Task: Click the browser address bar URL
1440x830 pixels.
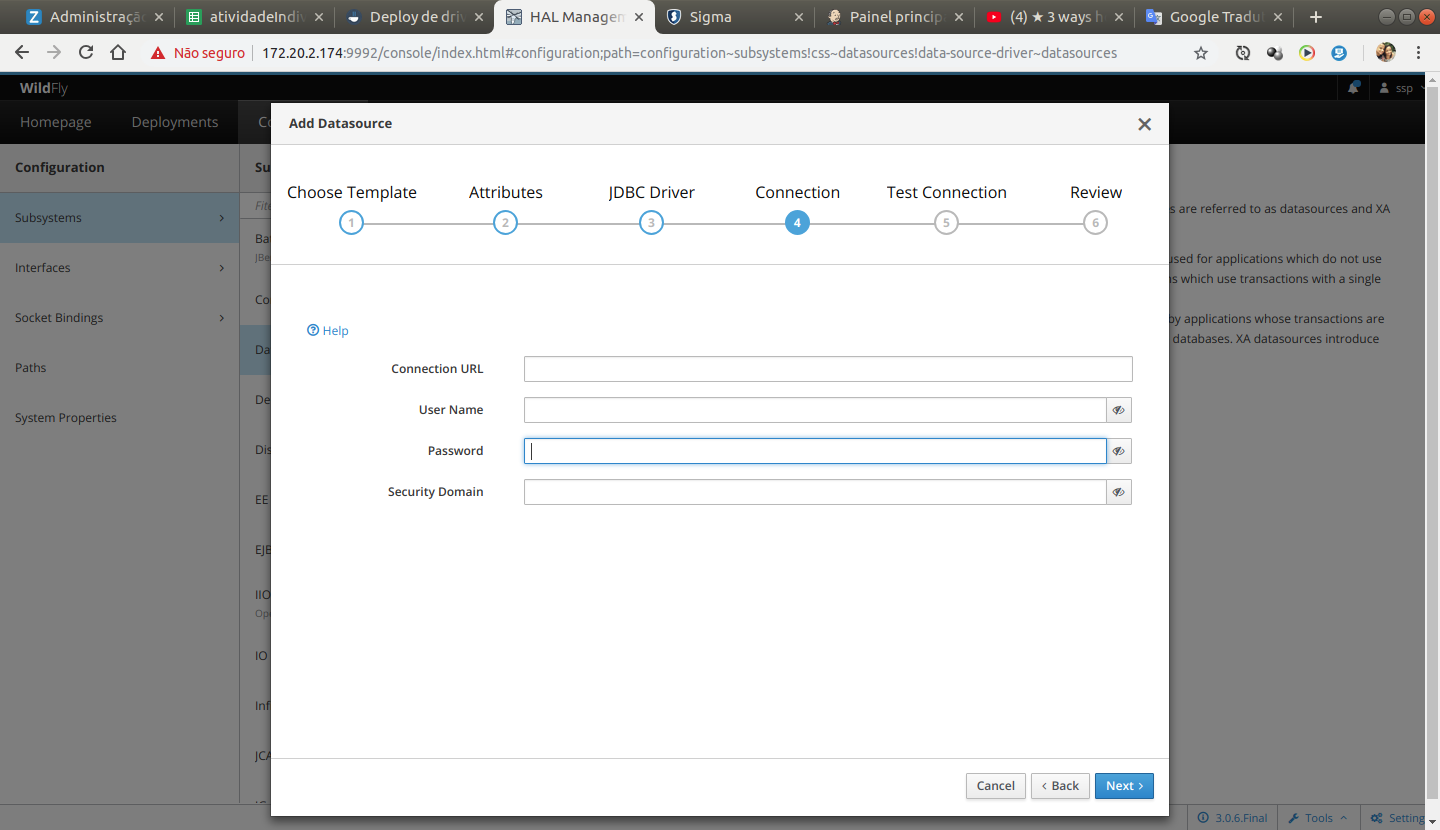Action: click(689, 53)
